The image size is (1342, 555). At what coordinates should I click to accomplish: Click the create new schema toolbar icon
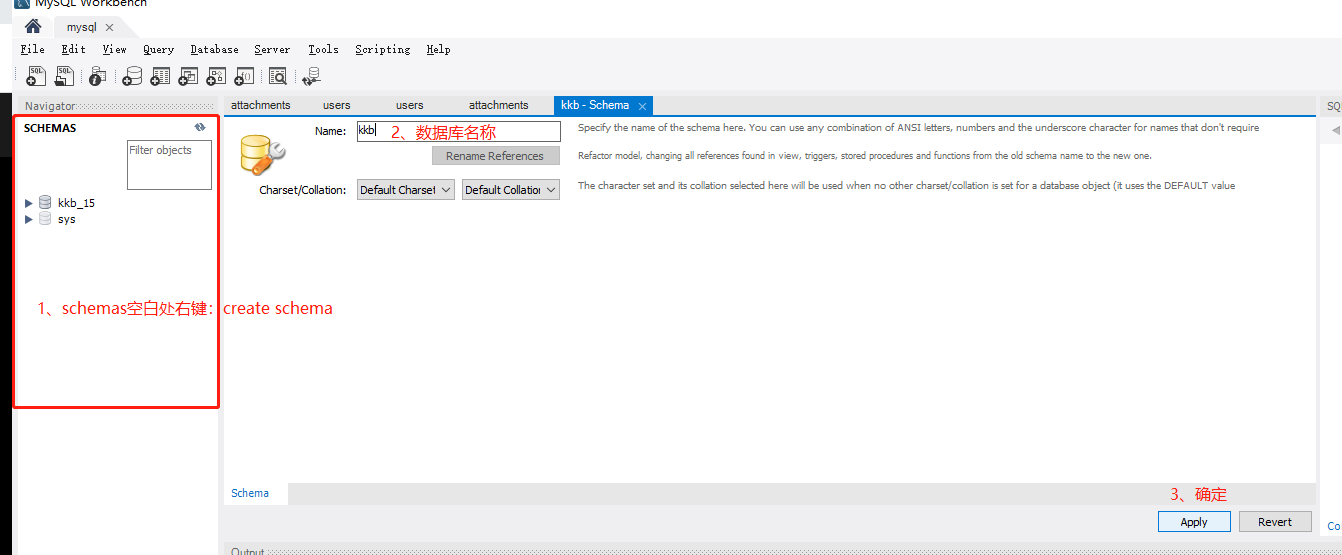[x=132, y=76]
